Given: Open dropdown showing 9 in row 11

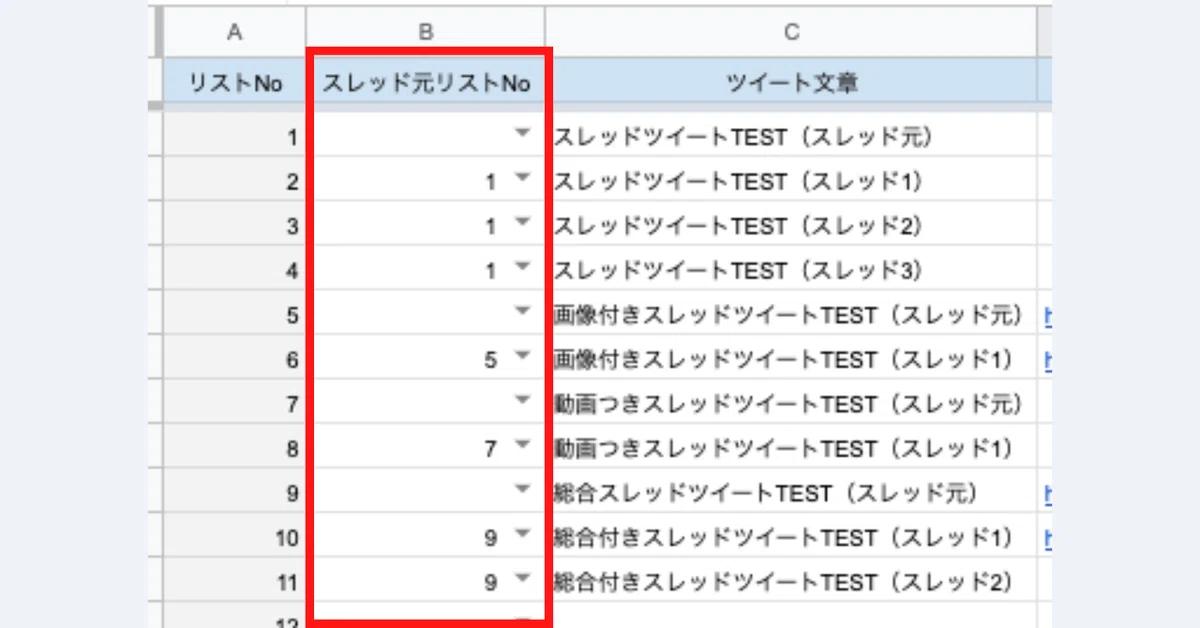Looking at the screenshot, I should coord(521,578).
